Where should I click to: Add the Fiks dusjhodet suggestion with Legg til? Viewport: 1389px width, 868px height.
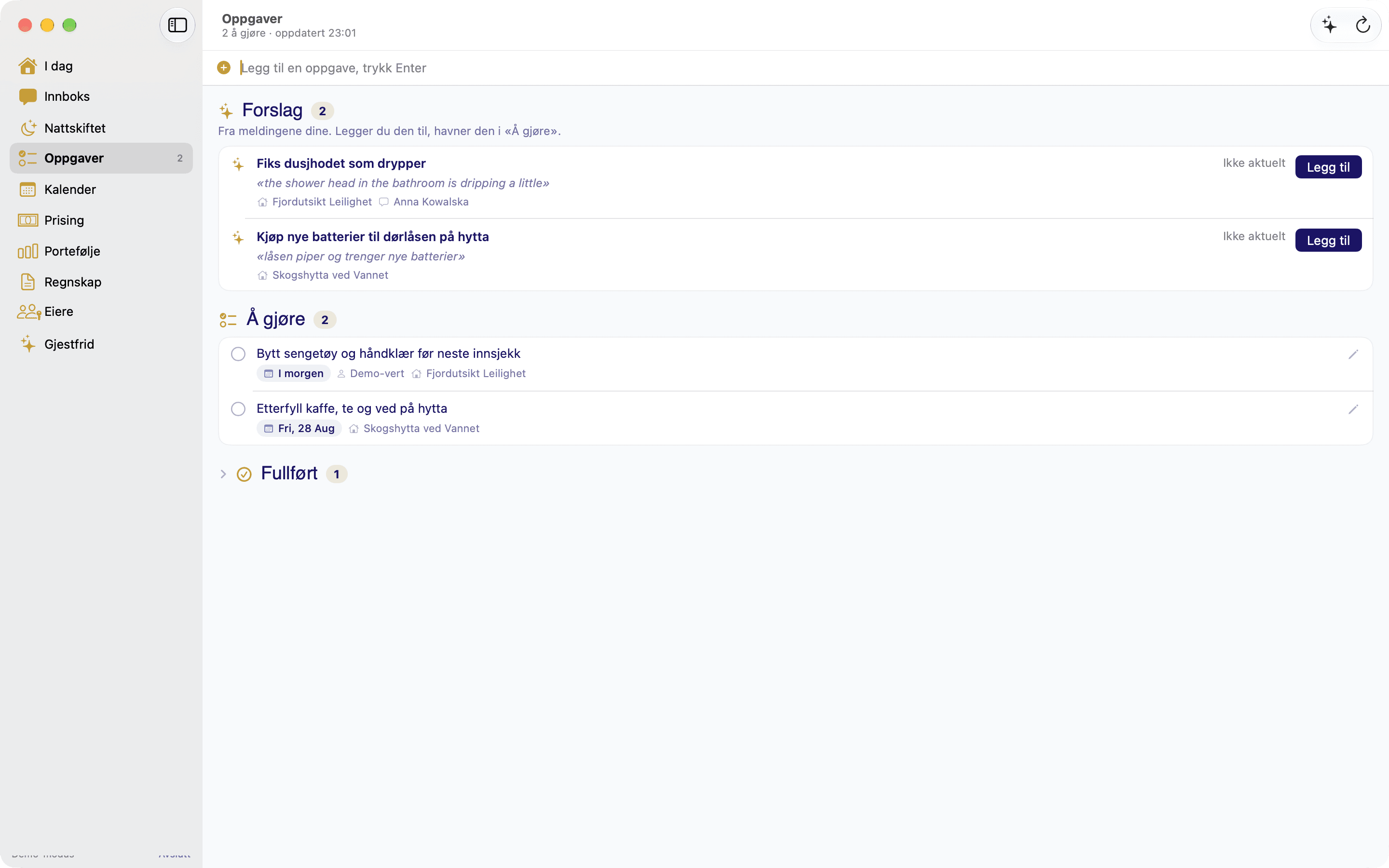1328,167
